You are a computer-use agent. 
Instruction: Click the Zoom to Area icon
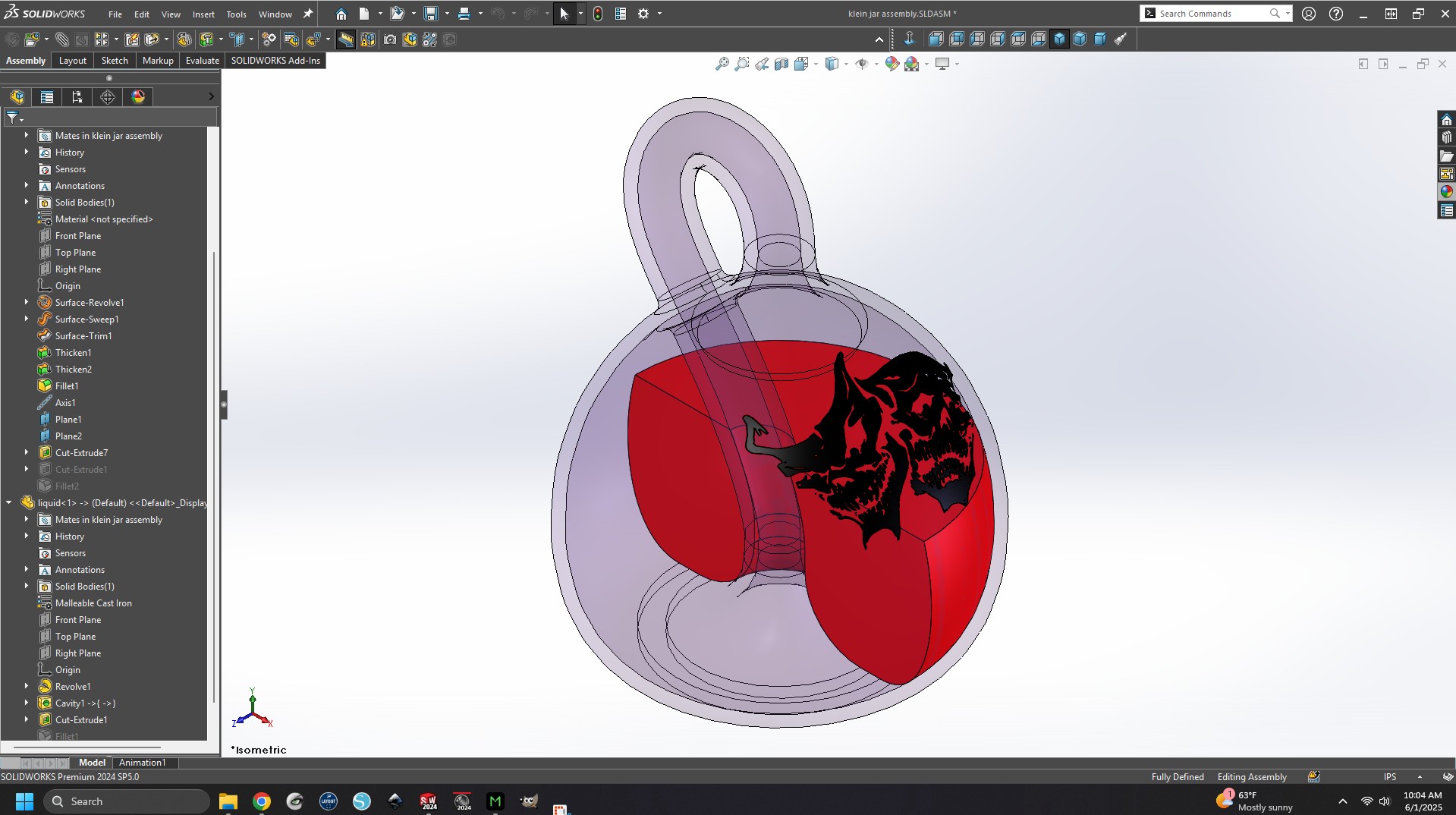point(742,64)
